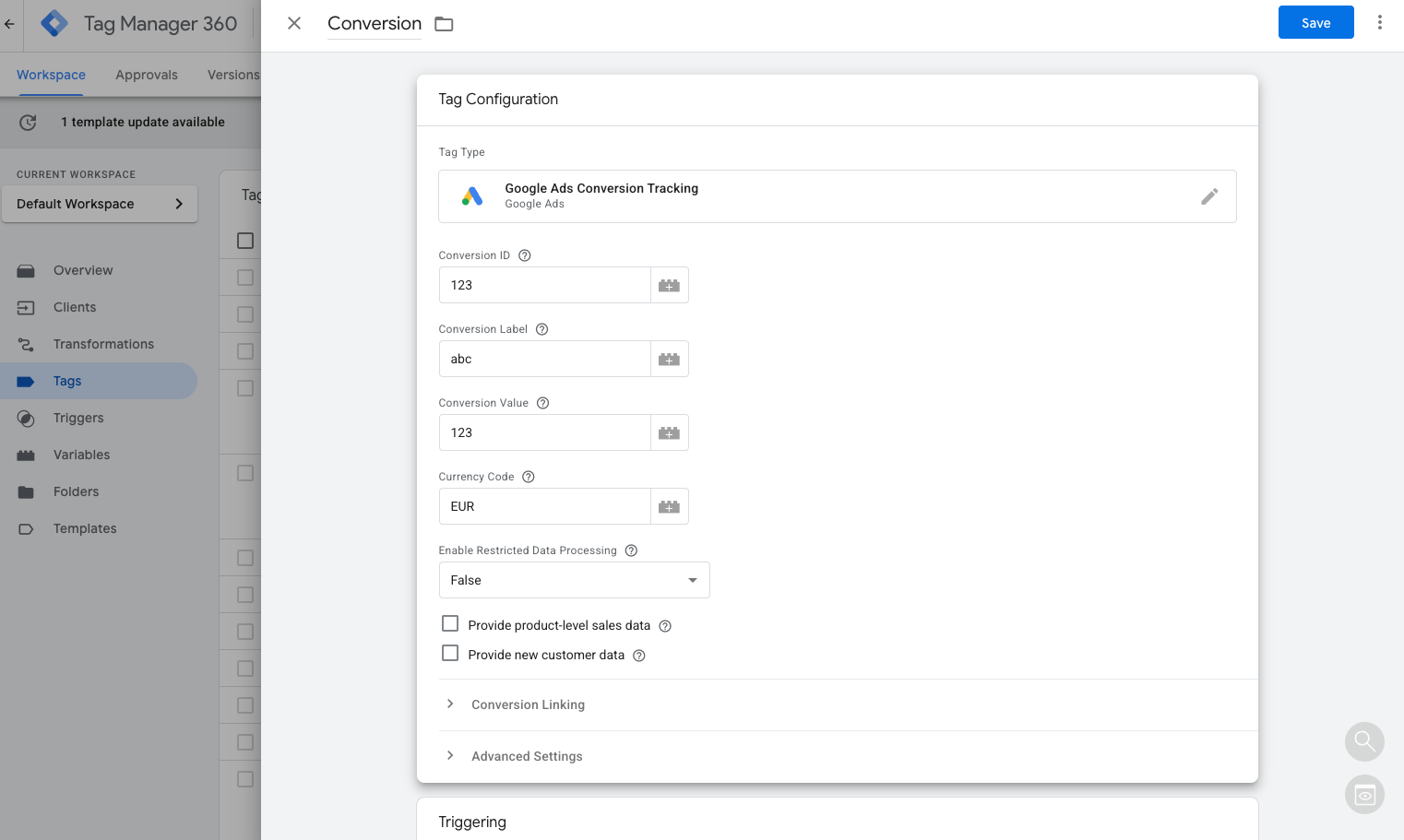The image size is (1404, 840).
Task: Open the Default Workspace selector
Action: 100,204
